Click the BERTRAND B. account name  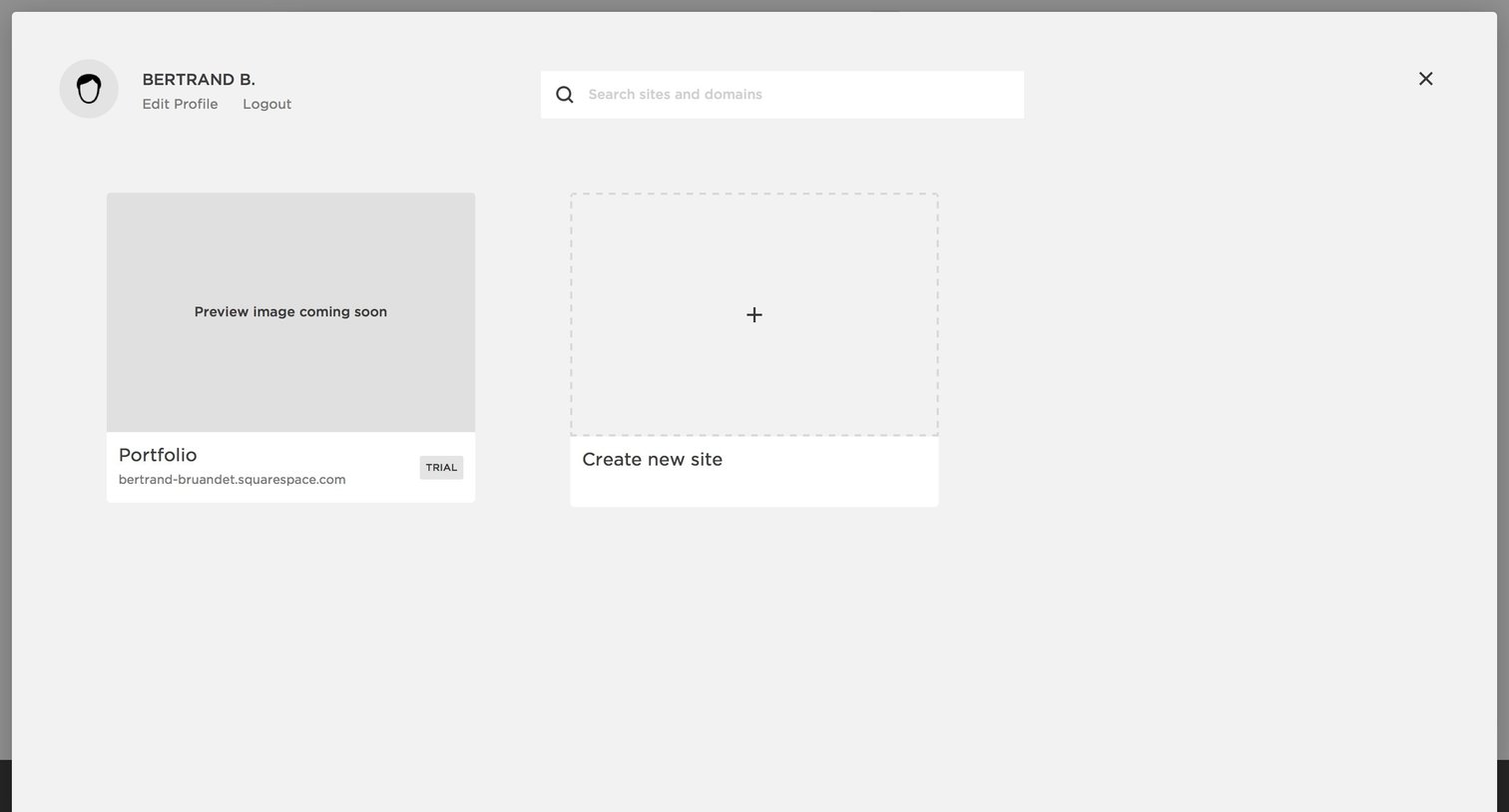[199, 80]
